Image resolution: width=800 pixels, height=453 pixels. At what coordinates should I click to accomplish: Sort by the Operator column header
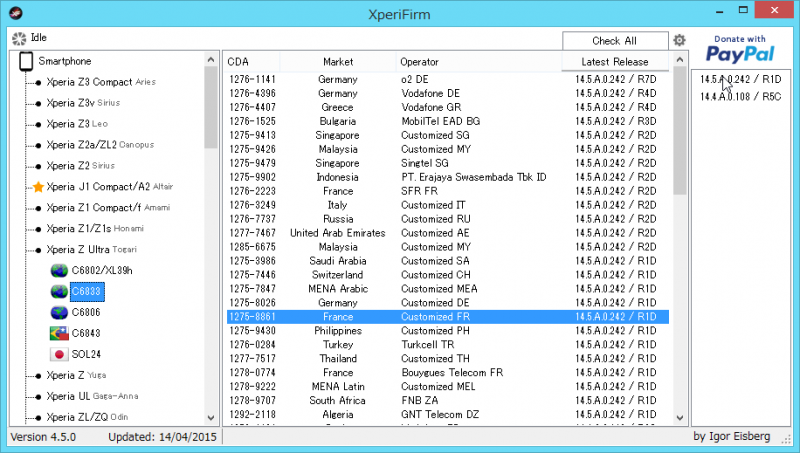[x=479, y=62]
